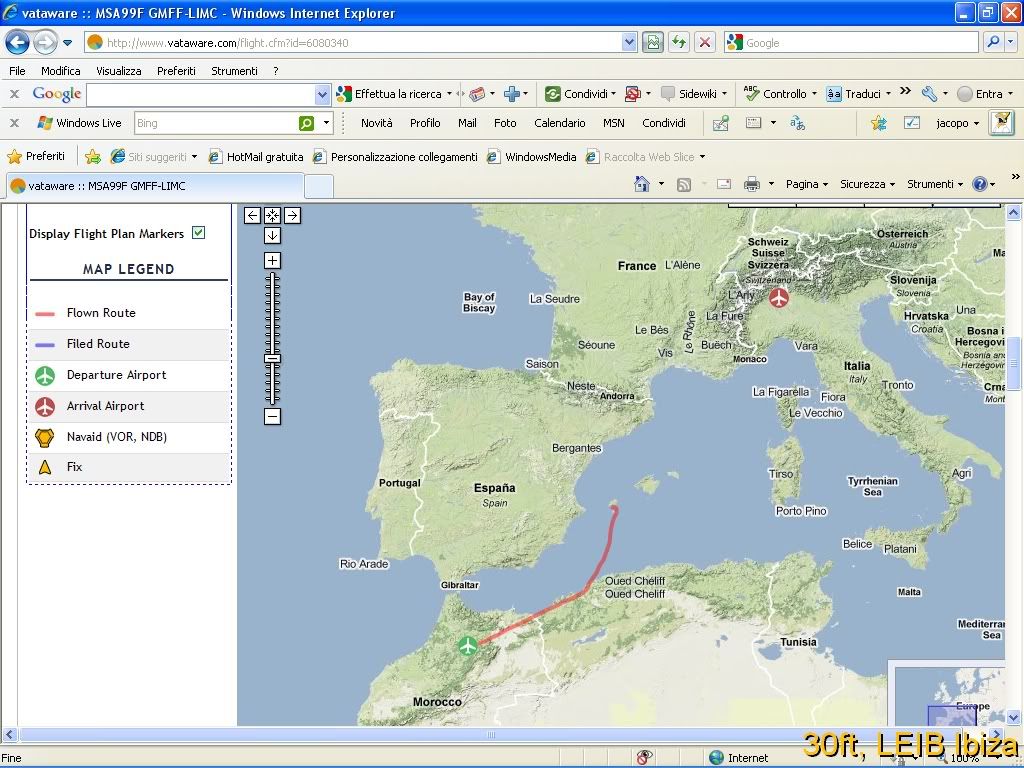Click the map zoom slider handle
The width and height of the screenshot is (1024, 768).
click(x=272, y=359)
